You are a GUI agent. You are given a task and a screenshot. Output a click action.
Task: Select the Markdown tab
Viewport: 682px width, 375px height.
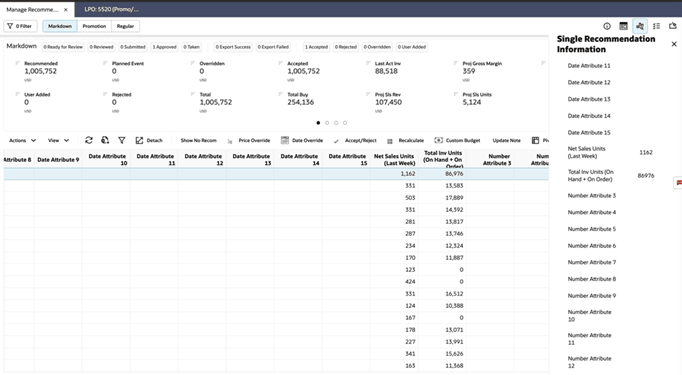point(60,26)
